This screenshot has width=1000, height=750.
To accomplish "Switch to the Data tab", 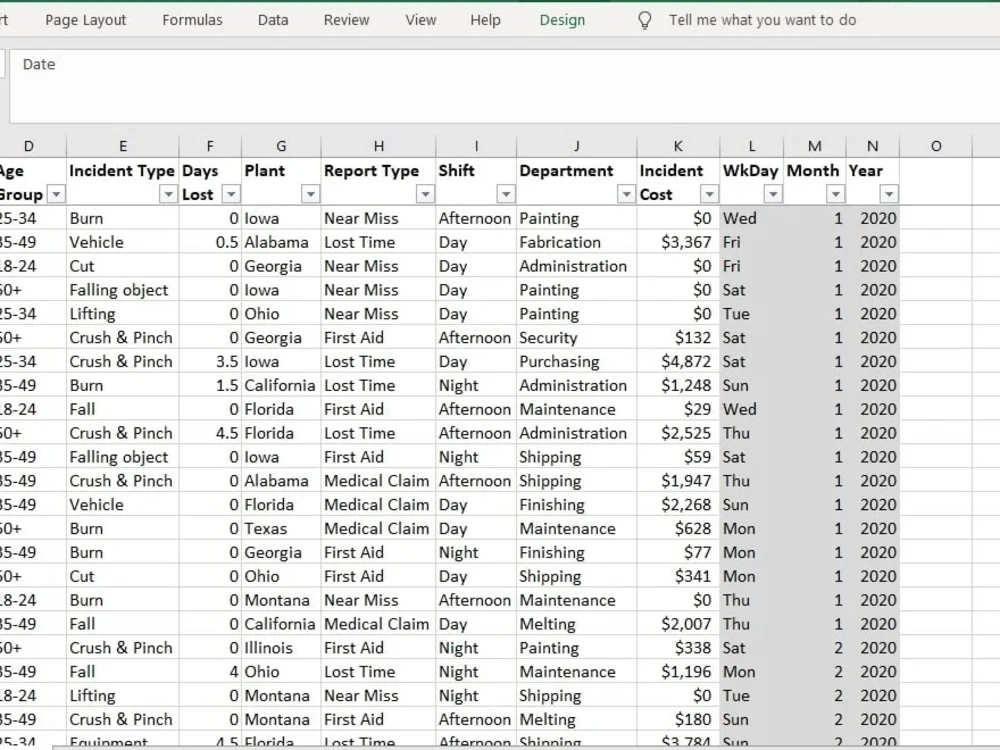I will [x=273, y=20].
